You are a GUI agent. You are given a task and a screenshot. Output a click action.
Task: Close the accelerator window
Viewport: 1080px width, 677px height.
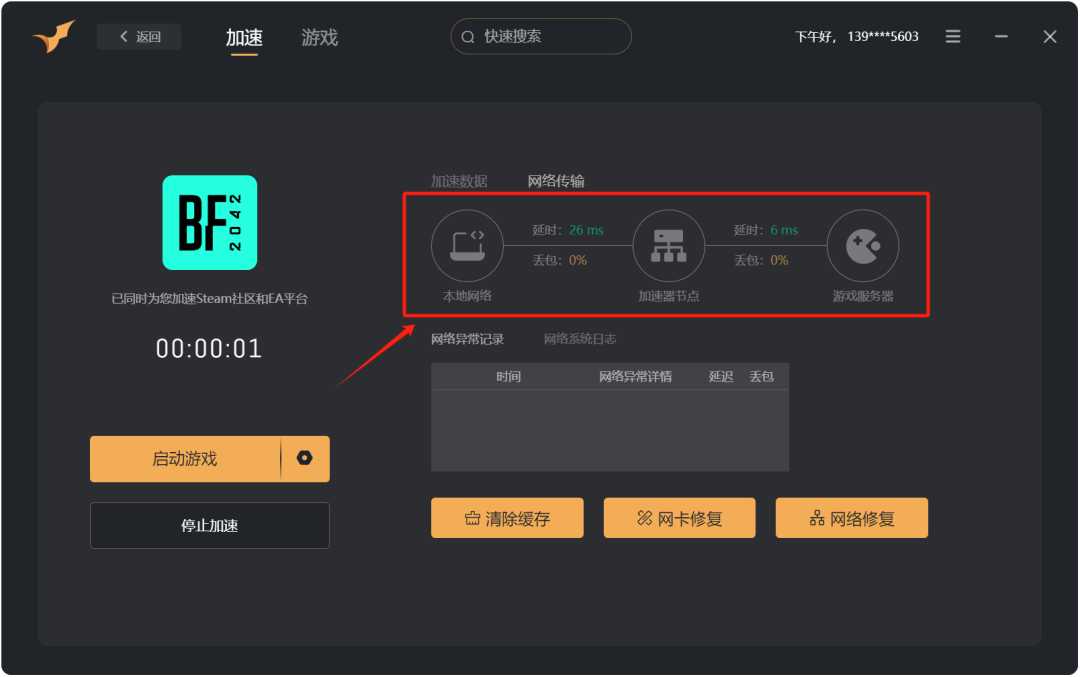1050,37
